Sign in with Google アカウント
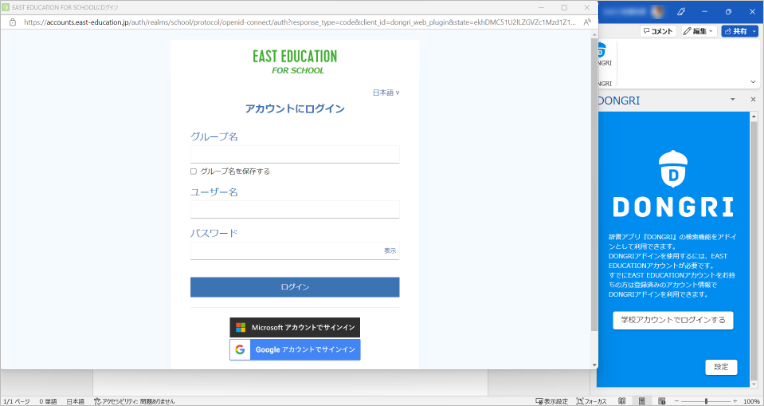The width and height of the screenshot is (764, 406). pyautogui.click(x=295, y=350)
